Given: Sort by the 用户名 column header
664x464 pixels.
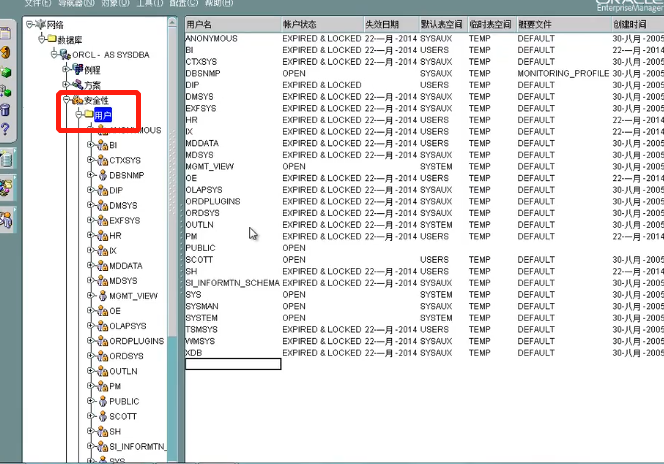Looking at the screenshot, I should coord(233,25).
